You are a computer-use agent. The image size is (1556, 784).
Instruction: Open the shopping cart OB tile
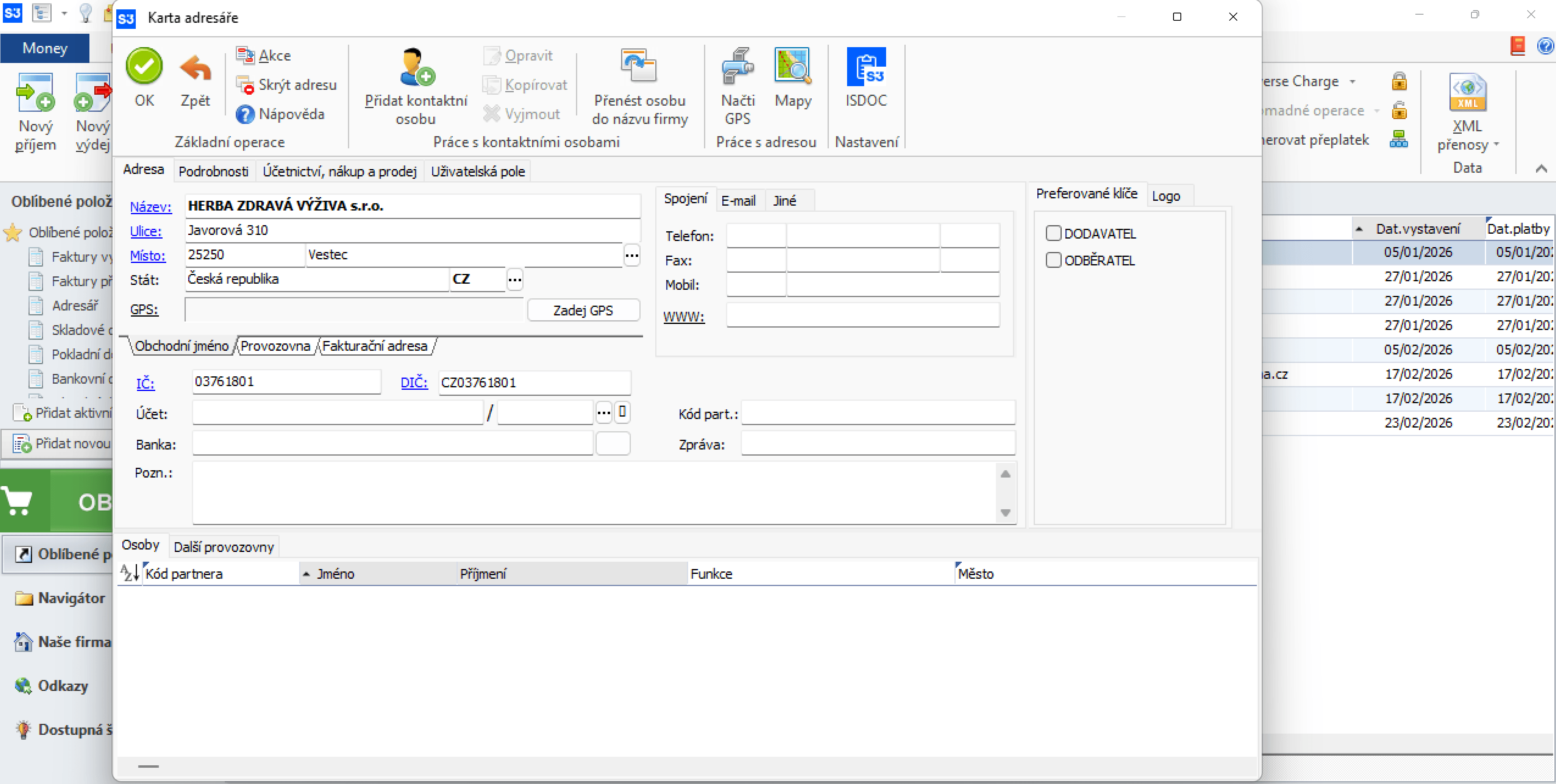click(x=56, y=501)
